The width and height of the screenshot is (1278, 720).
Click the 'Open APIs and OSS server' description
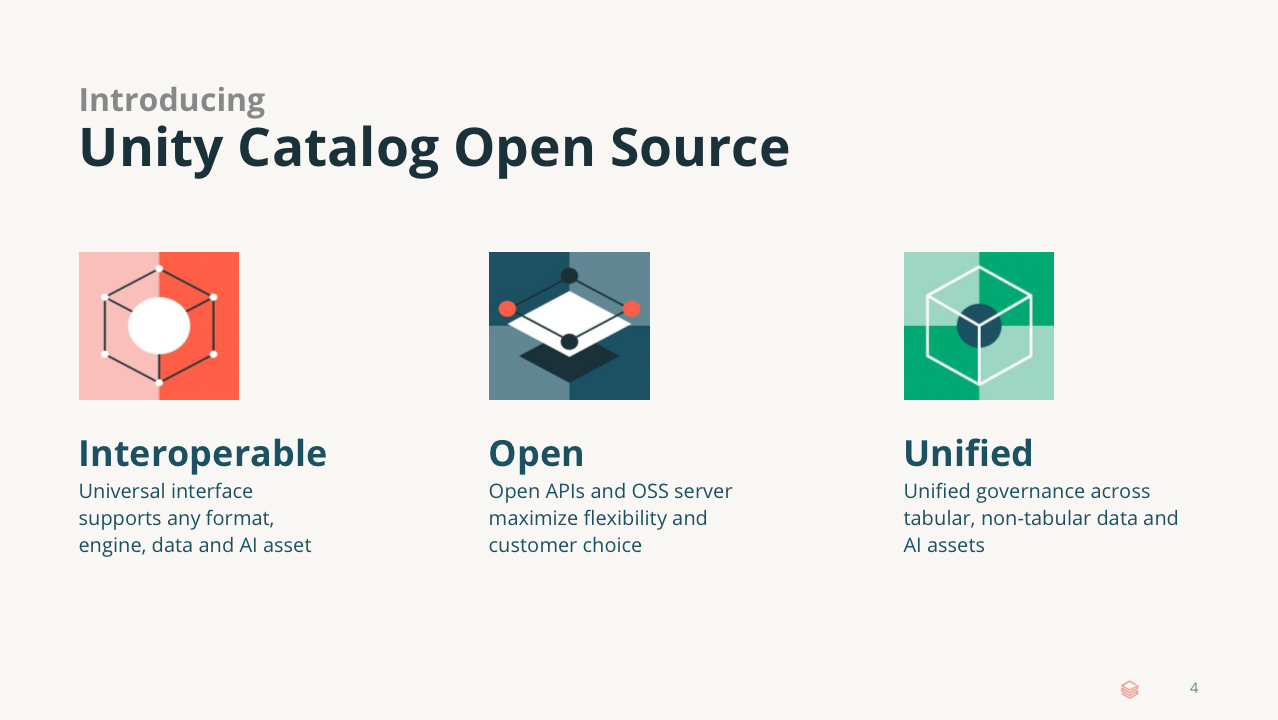pos(610,518)
